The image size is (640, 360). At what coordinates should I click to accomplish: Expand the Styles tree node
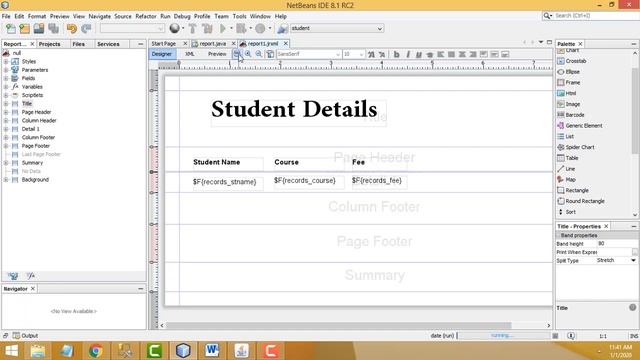pyautogui.click(x=6, y=62)
